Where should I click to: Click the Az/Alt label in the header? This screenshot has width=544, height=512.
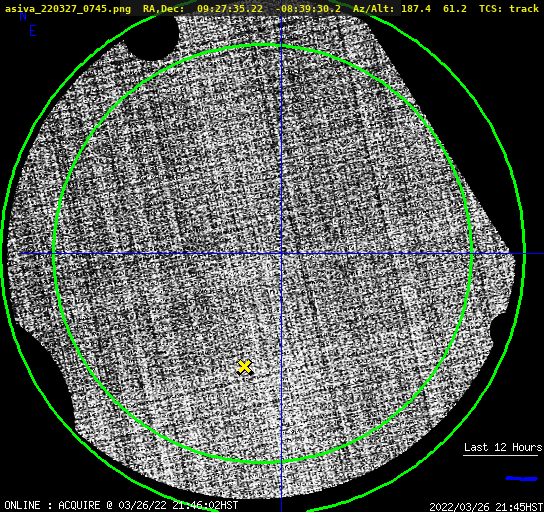(x=374, y=9)
